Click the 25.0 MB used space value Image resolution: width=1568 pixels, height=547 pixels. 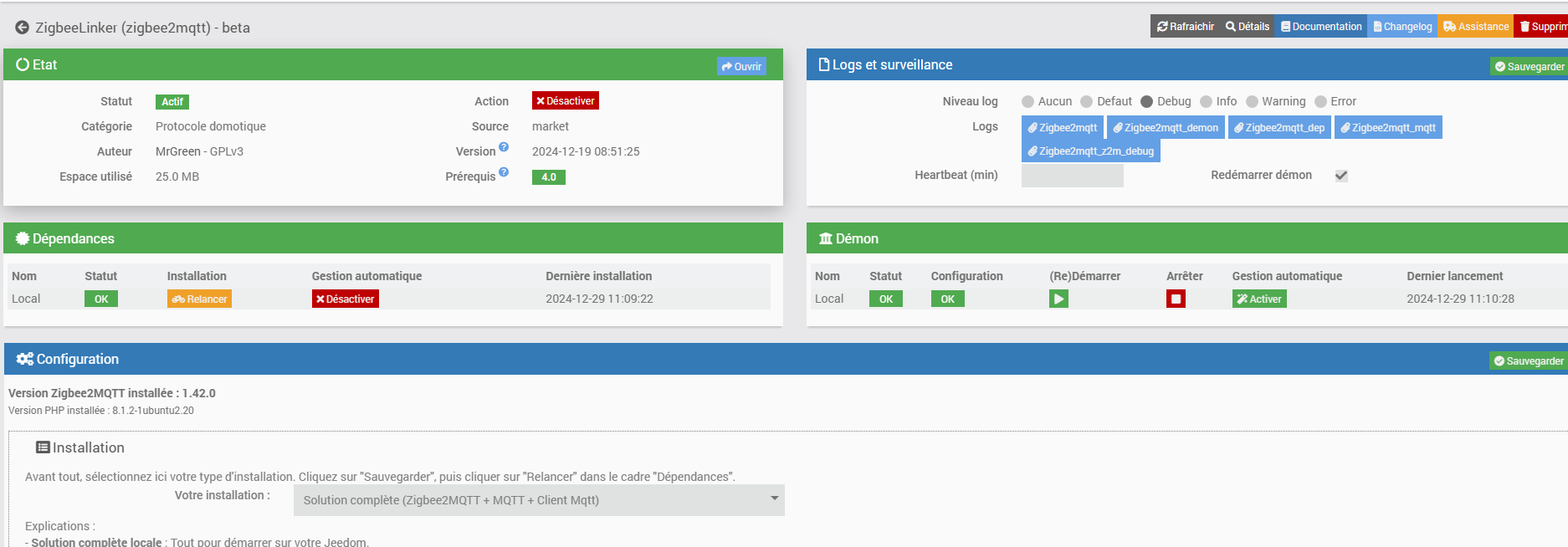point(177,176)
